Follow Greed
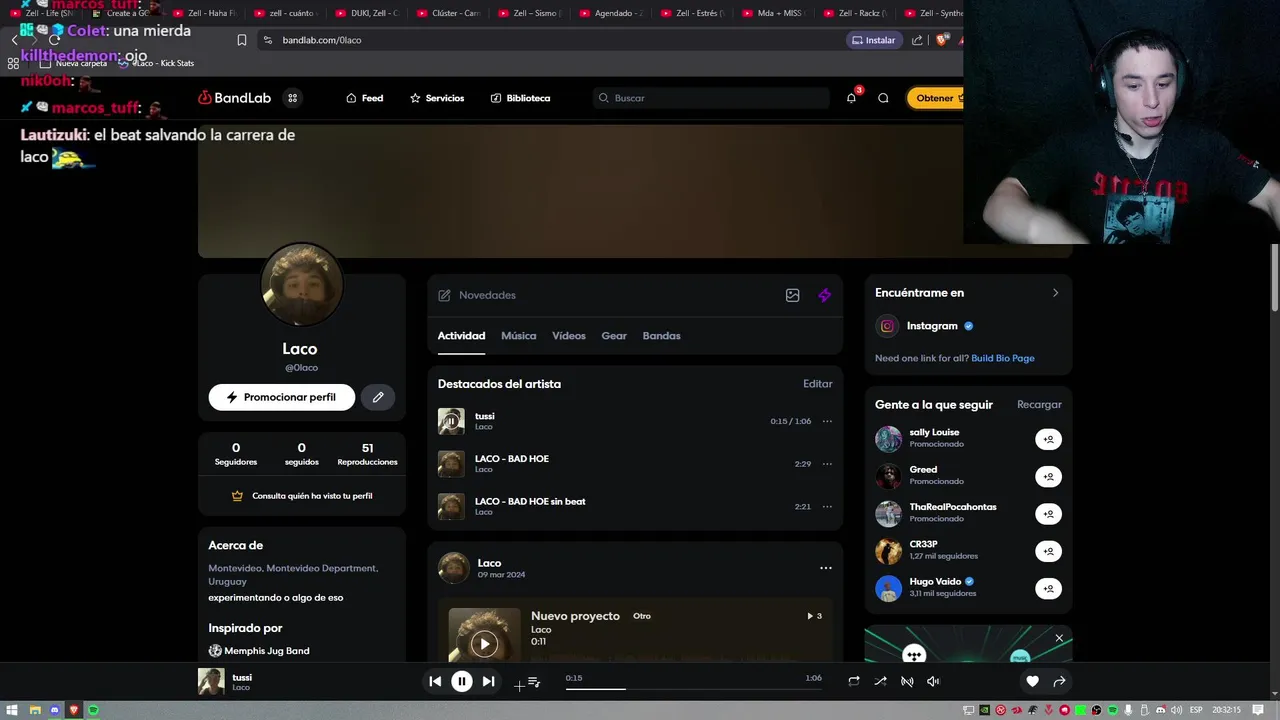Screen dimensions: 1280x720 [1048, 476]
